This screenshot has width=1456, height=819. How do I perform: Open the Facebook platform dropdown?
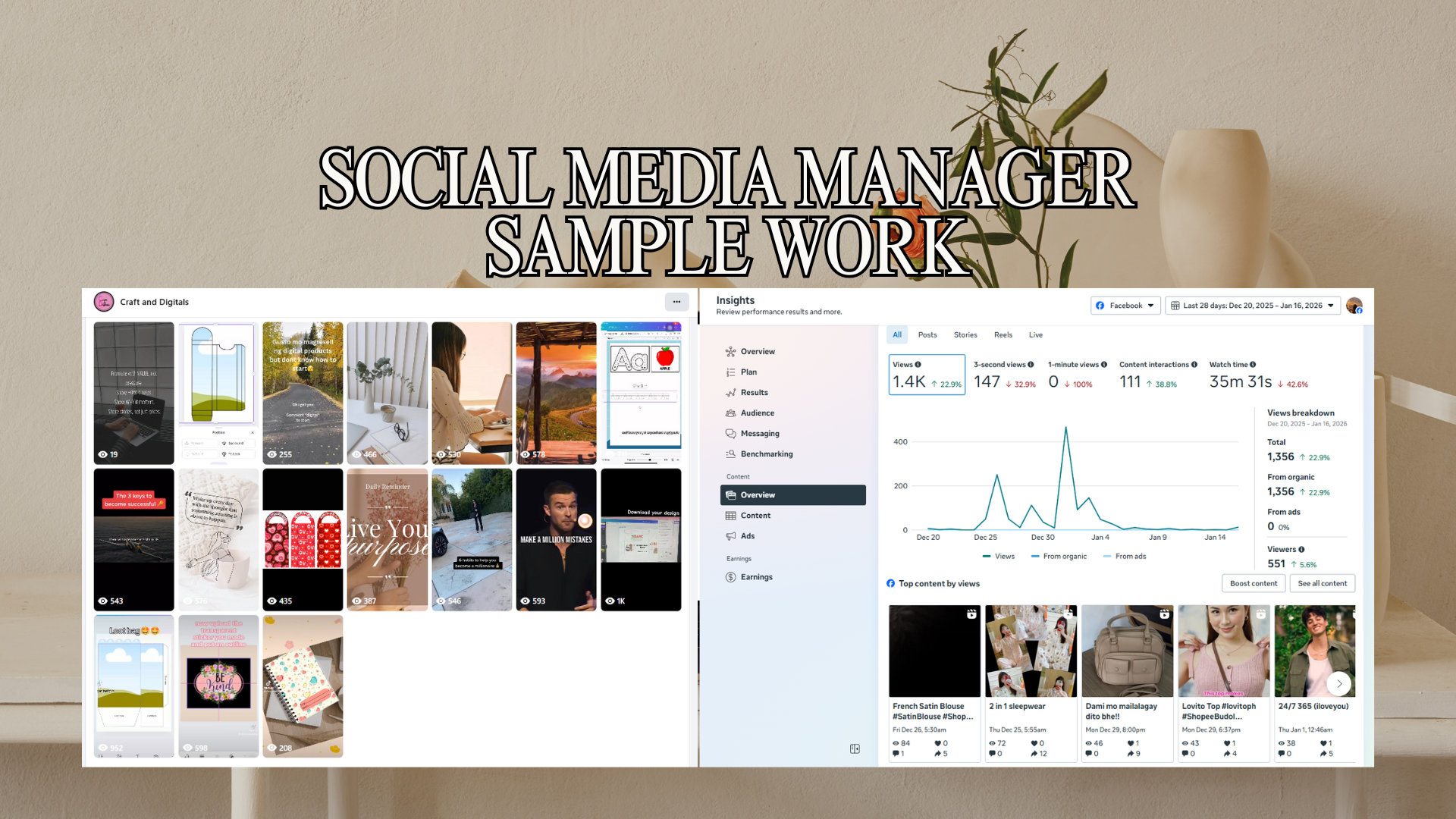click(1125, 306)
